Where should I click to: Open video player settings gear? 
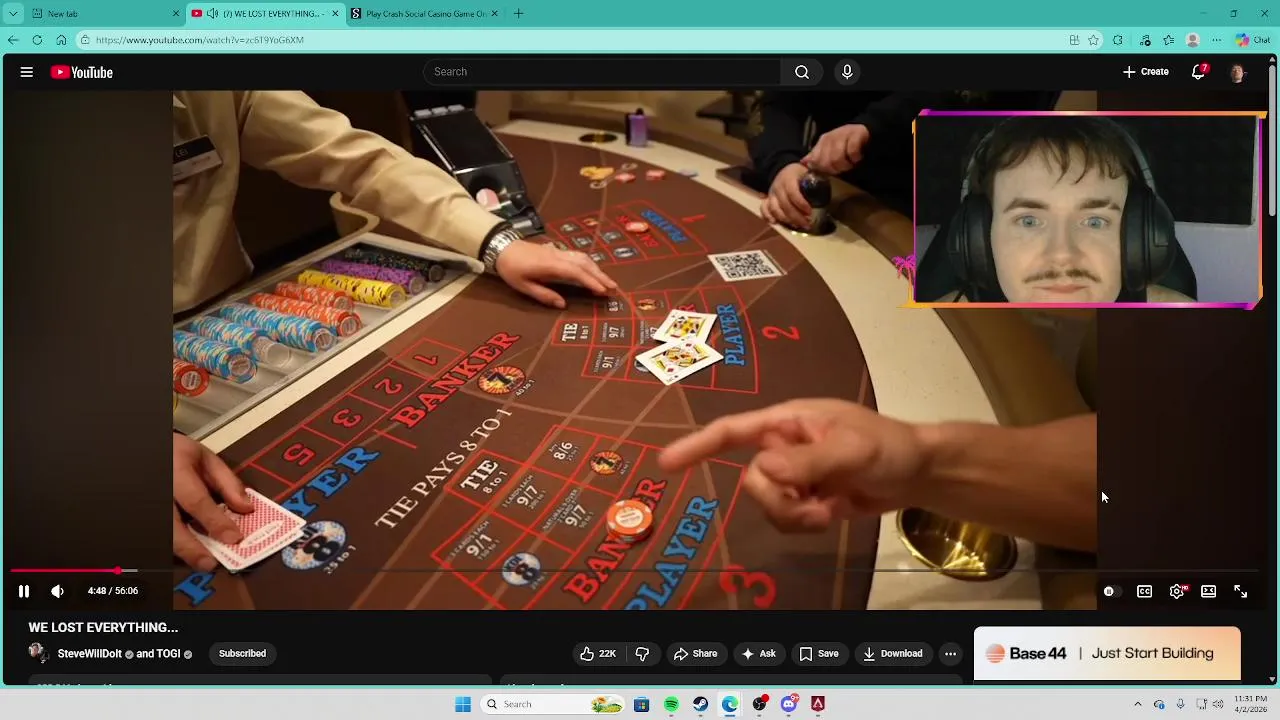tap(1177, 591)
